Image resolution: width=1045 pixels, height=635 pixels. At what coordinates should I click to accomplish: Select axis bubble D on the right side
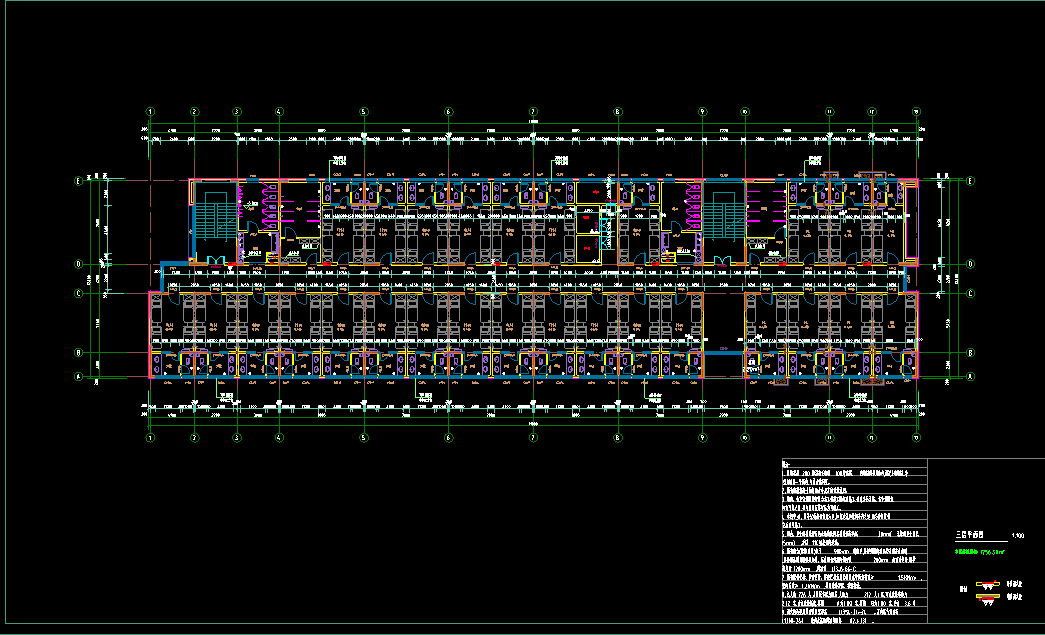coord(971,265)
